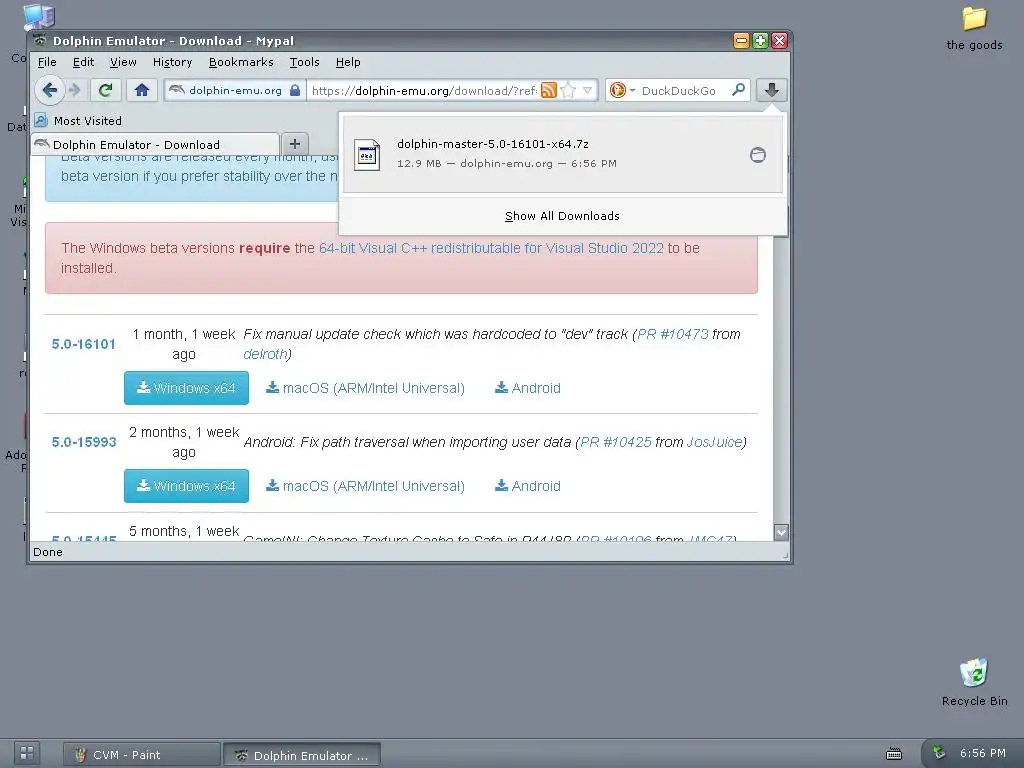This screenshot has width=1024, height=768.
Task: Open a new tab with plus button
Action: pyautogui.click(x=295, y=144)
